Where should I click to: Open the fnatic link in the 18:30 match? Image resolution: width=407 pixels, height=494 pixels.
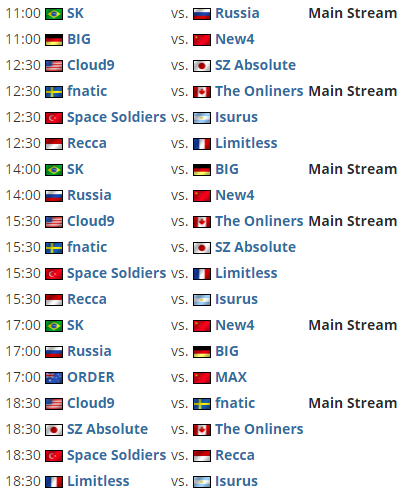coord(235,403)
